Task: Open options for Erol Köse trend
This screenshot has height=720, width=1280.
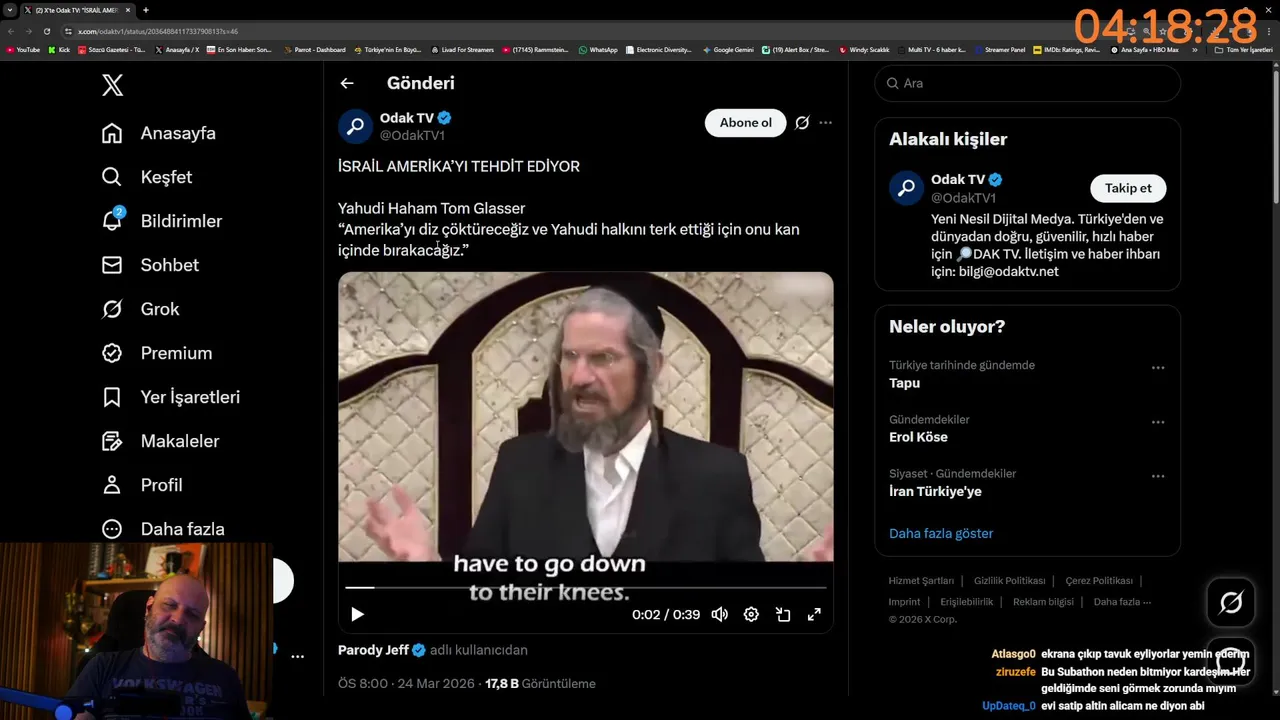Action: (x=1158, y=422)
